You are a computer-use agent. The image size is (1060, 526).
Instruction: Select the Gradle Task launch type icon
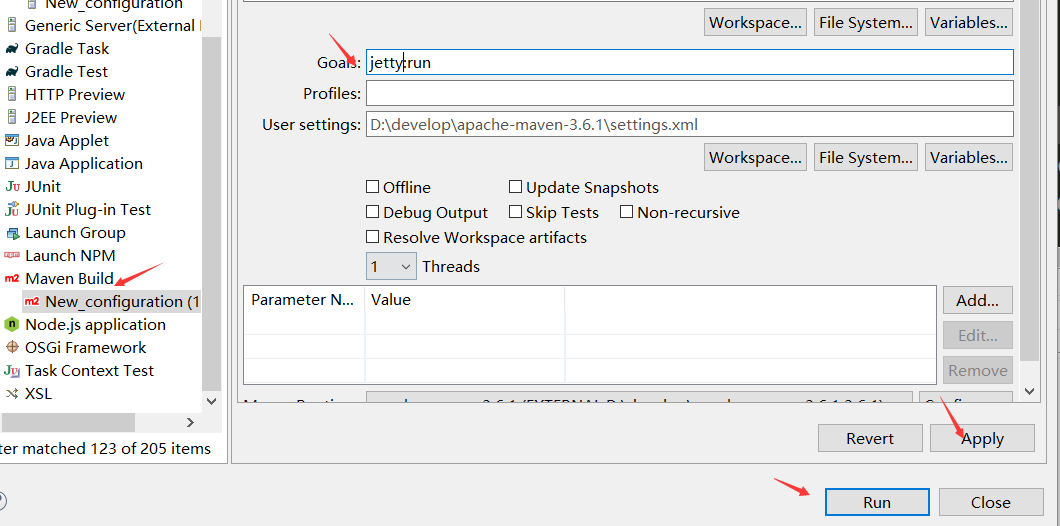[x=11, y=49]
